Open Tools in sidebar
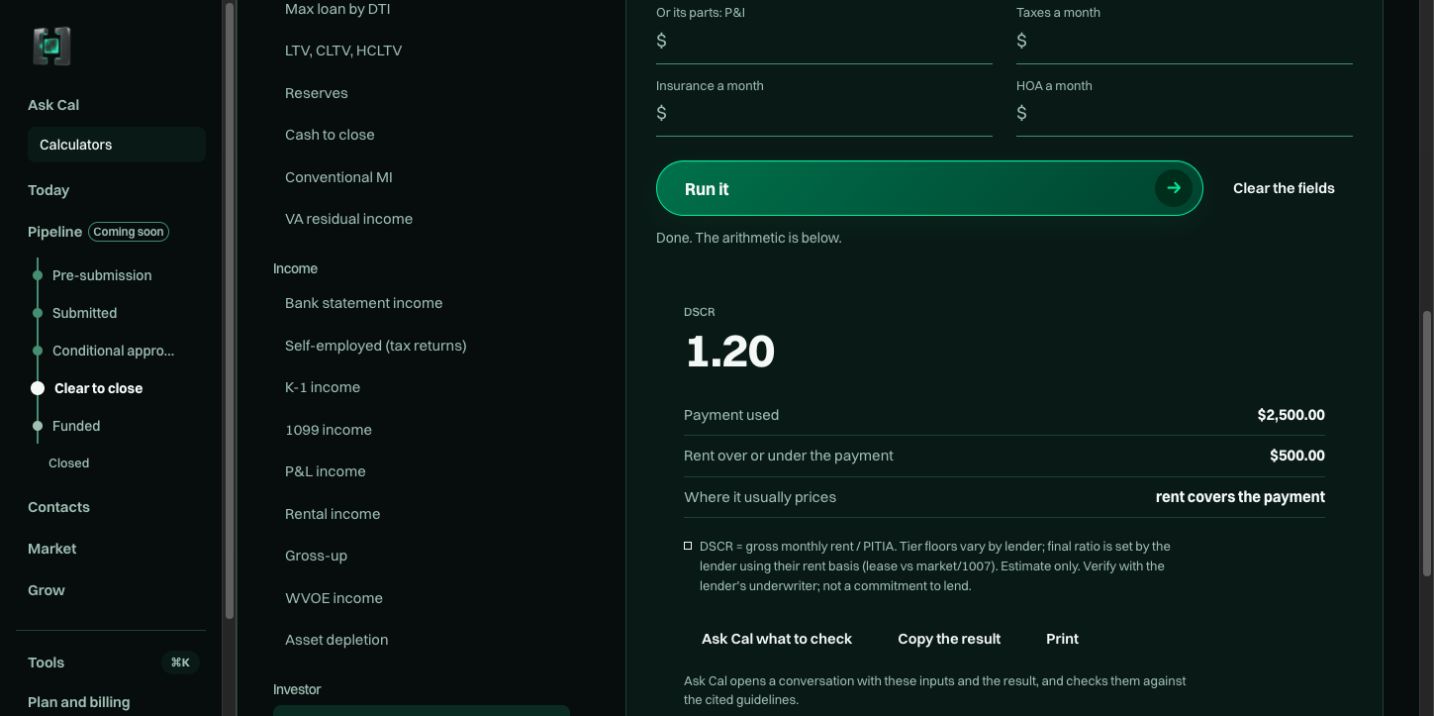 (x=46, y=662)
